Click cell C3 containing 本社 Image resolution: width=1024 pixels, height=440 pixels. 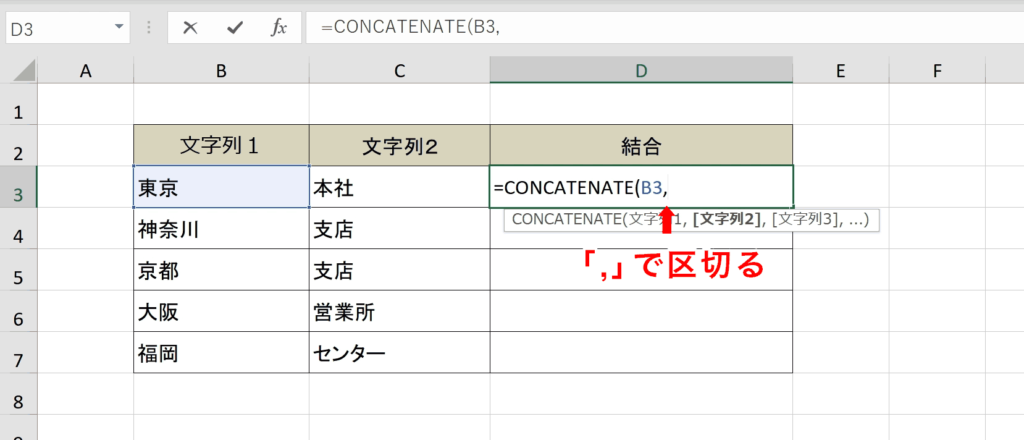click(x=399, y=187)
